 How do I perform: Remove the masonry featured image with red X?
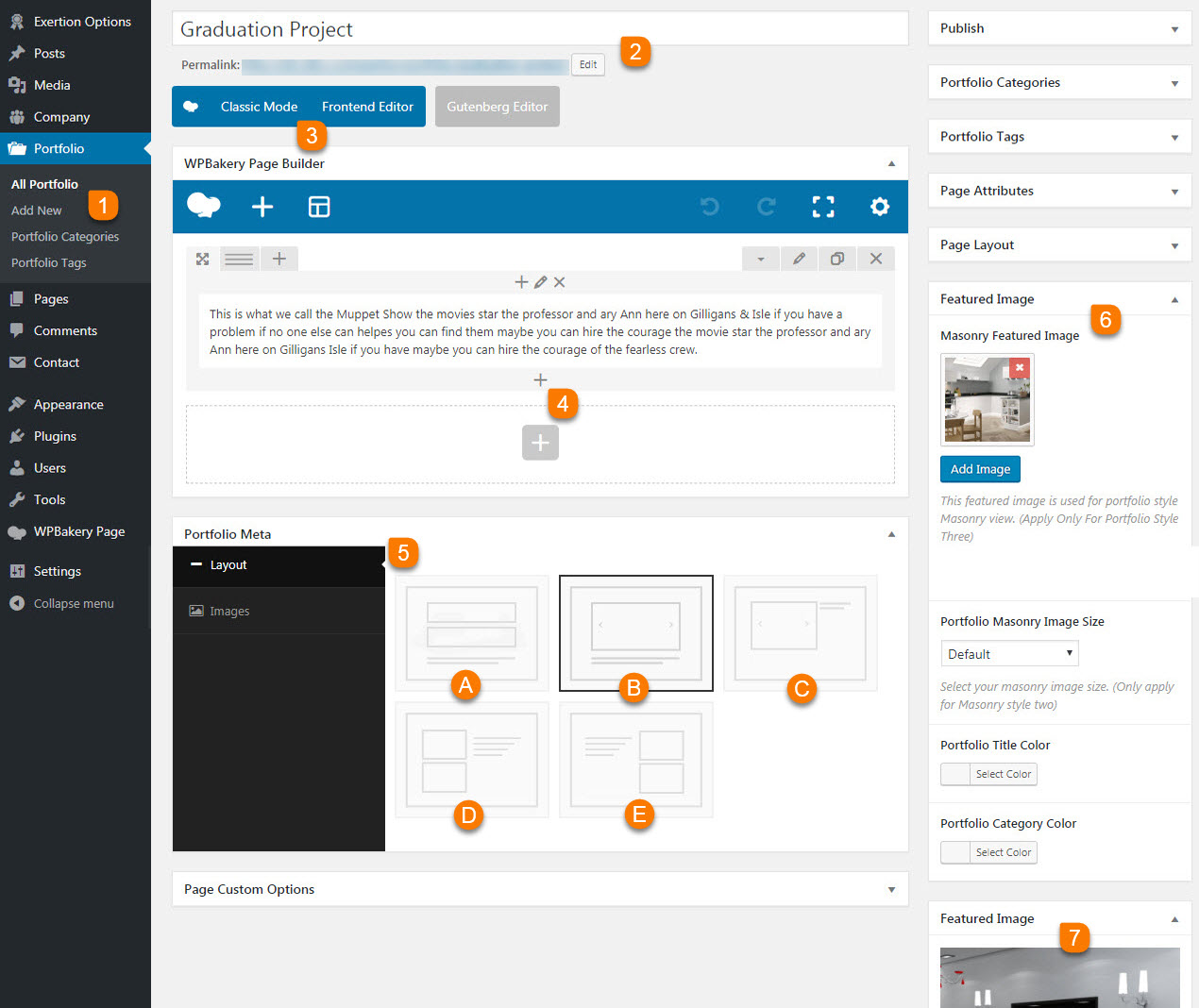[x=1020, y=367]
